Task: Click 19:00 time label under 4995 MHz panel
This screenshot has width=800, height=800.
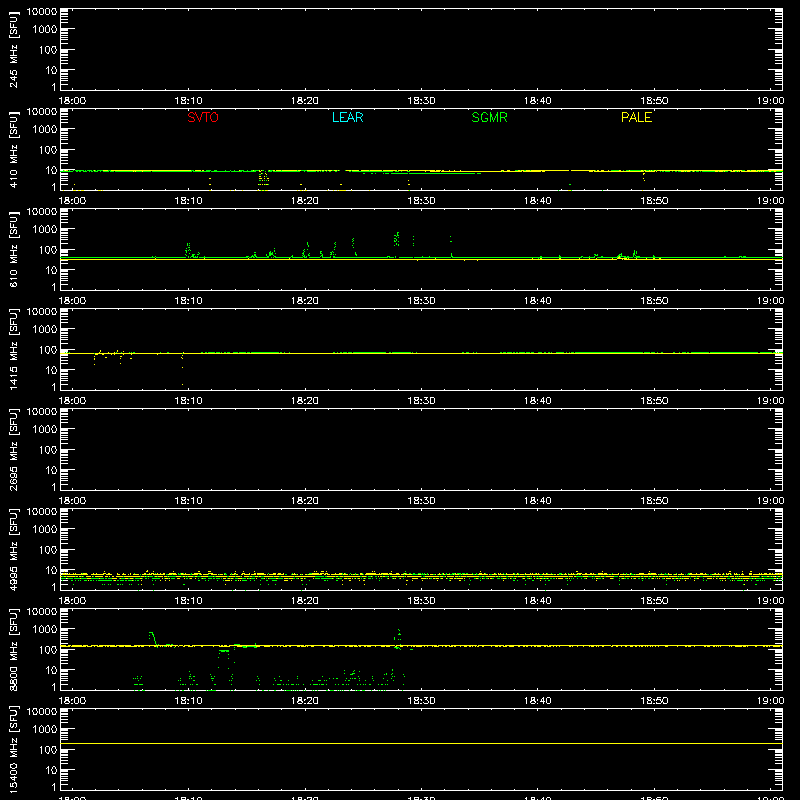Action: [x=770, y=601]
